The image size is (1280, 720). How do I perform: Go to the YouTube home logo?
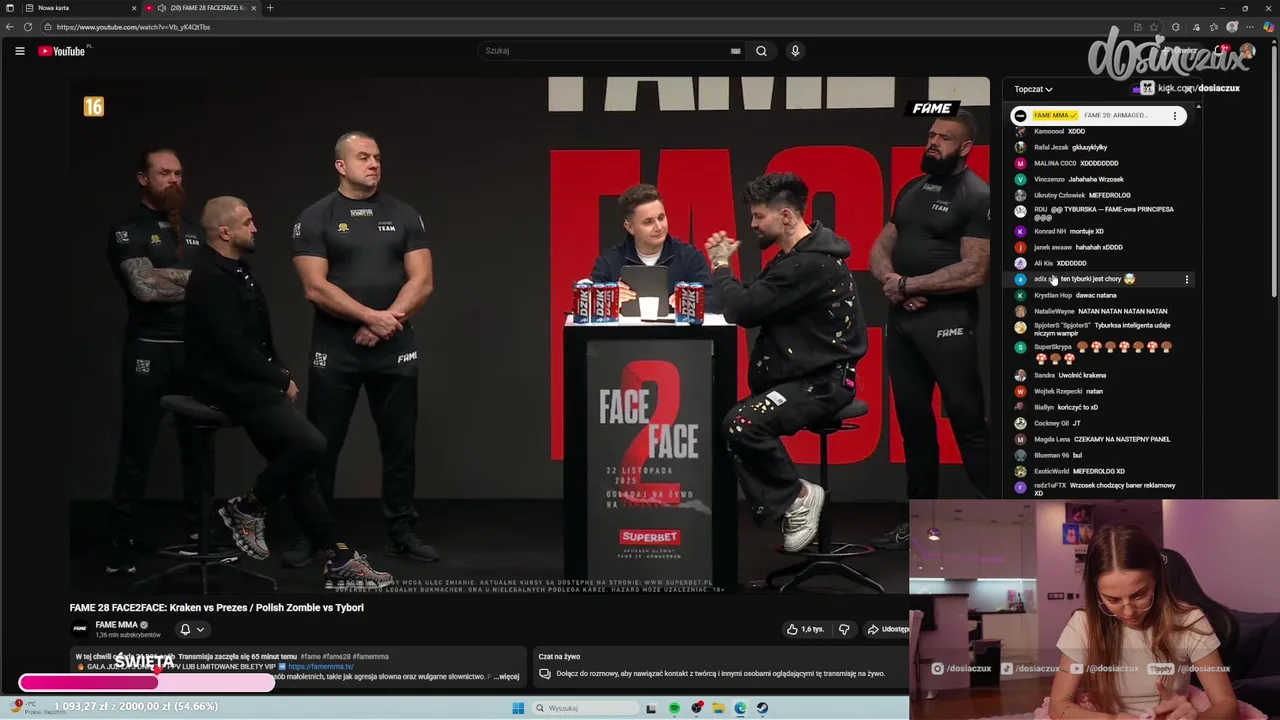pyautogui.click(x=62, y=51)
